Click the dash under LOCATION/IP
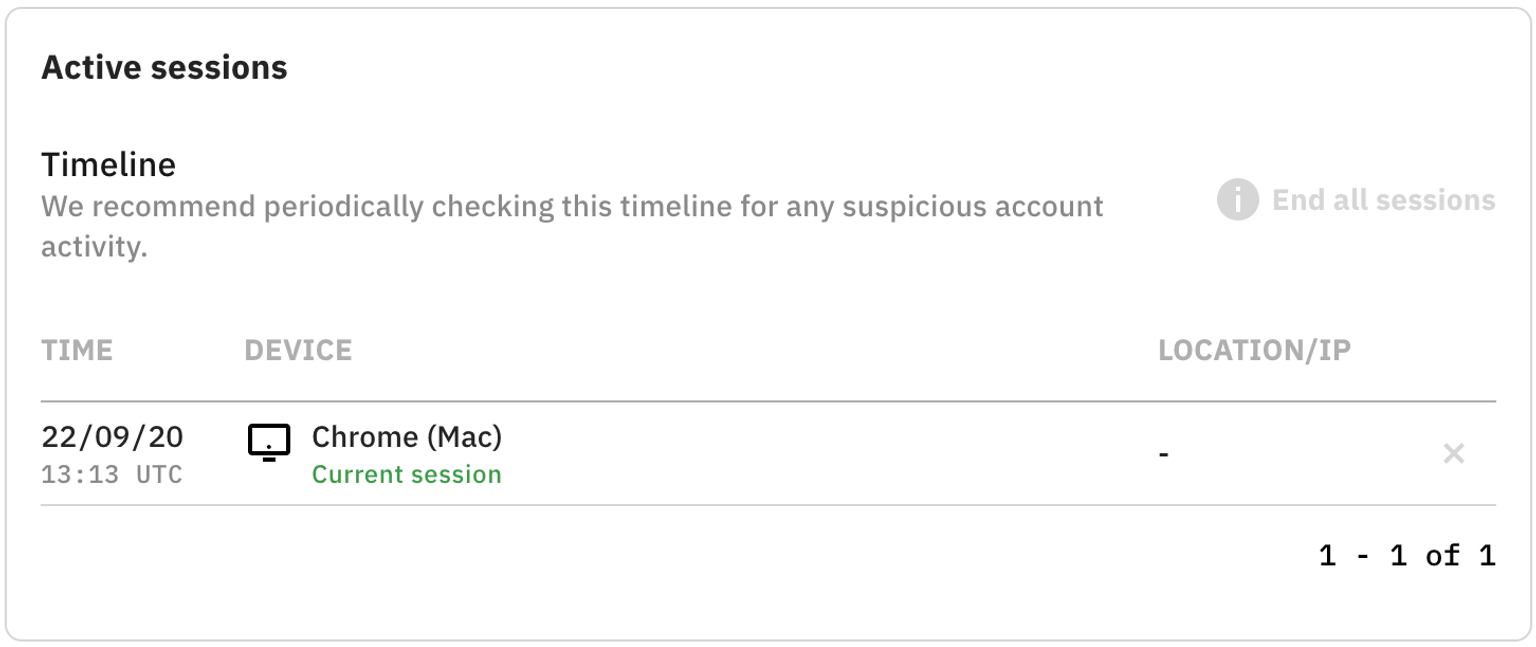The height and width of the screenshot is (647, 1536). [x=1164, y=453]
